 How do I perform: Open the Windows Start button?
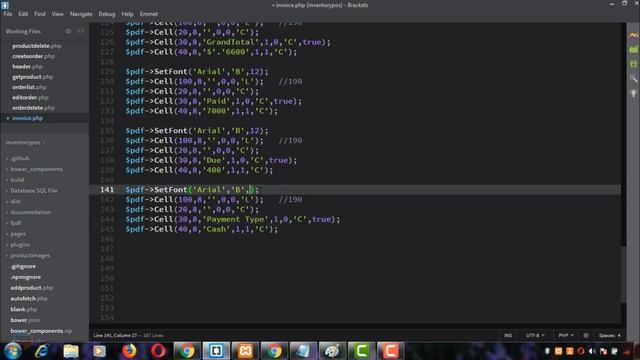[x=13, y=351]
